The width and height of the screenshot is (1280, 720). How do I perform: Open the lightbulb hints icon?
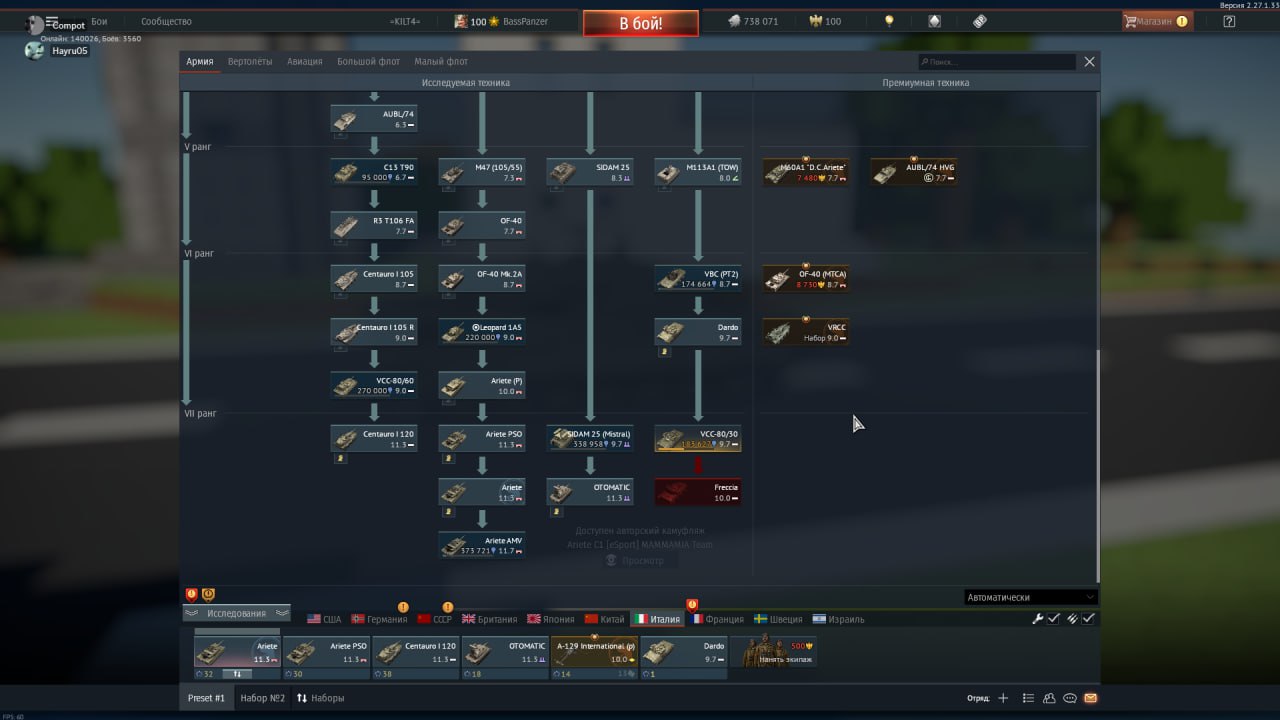889,21
